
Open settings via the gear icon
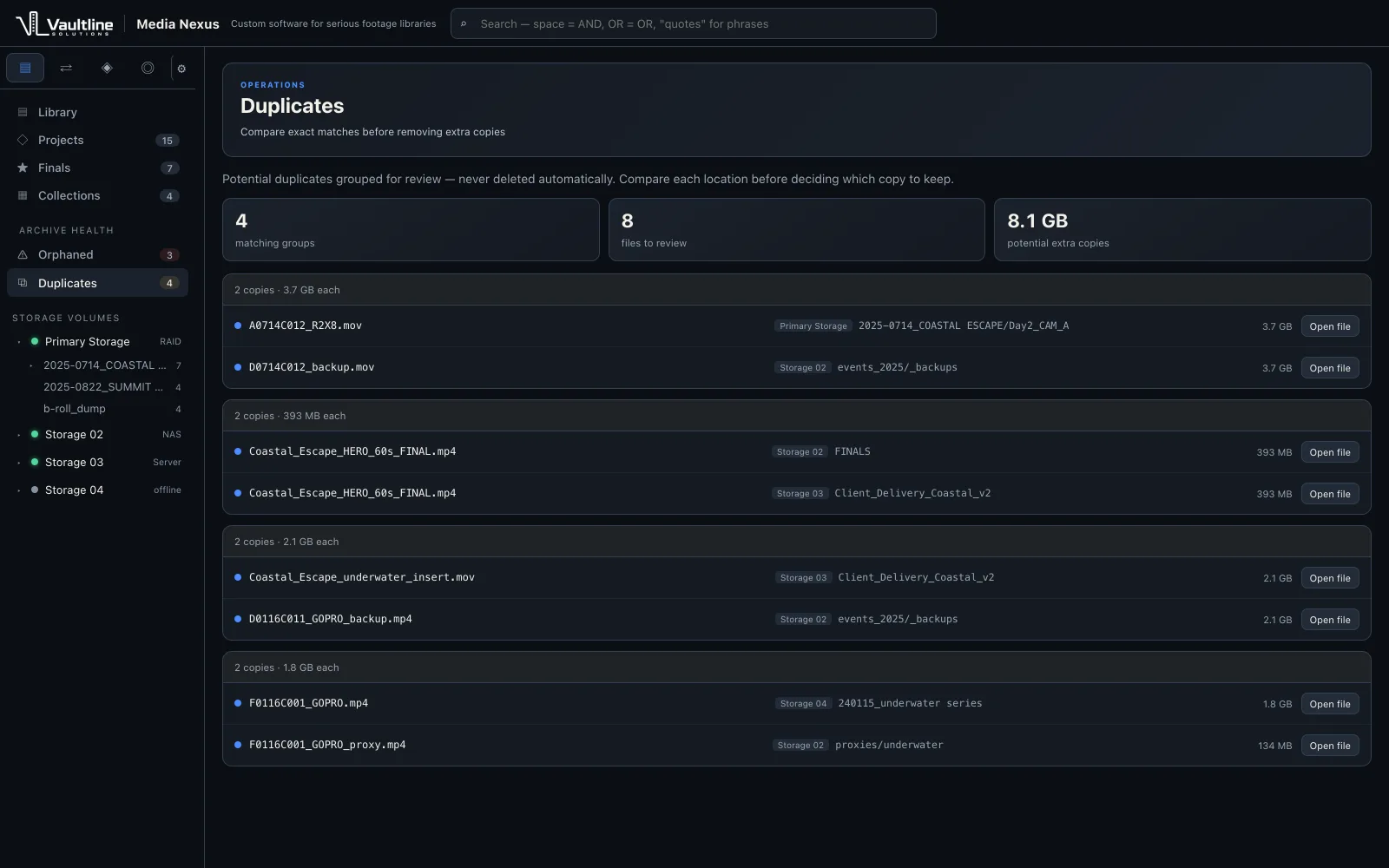tap(181, 69)
